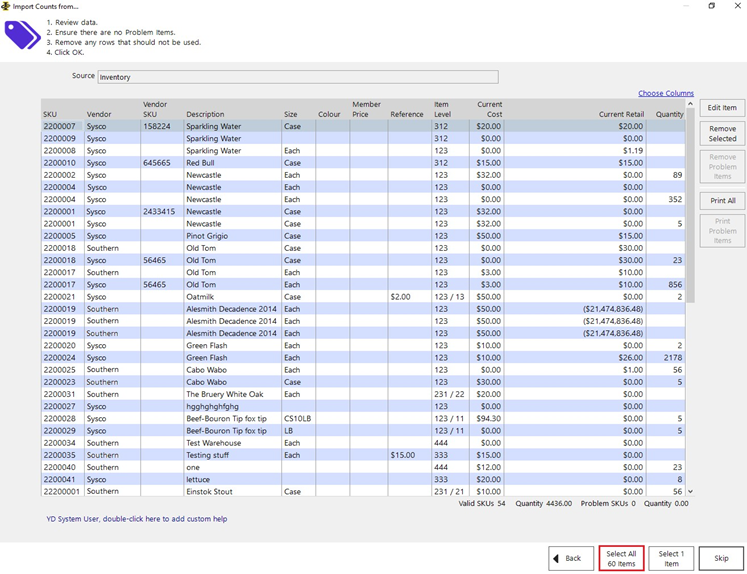747x574 pixels.
Task: Open the Choose Columns link
Action: tap(665, 93)
